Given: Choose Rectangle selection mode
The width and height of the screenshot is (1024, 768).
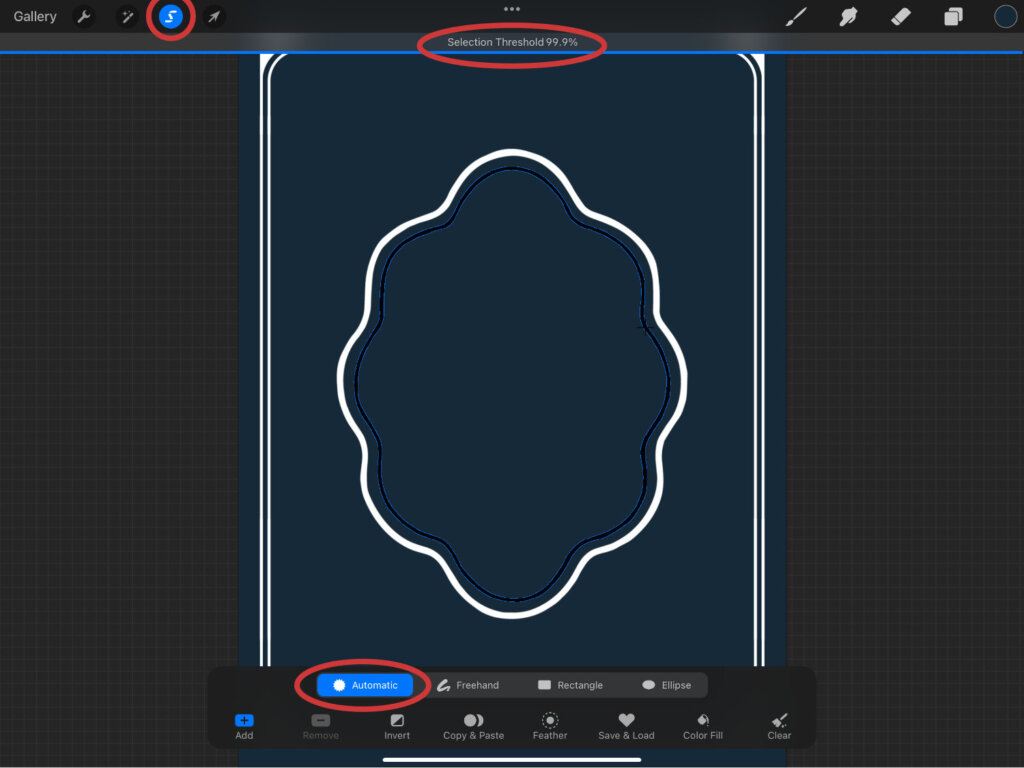Looking at the screenshot, I should [570, 685].
